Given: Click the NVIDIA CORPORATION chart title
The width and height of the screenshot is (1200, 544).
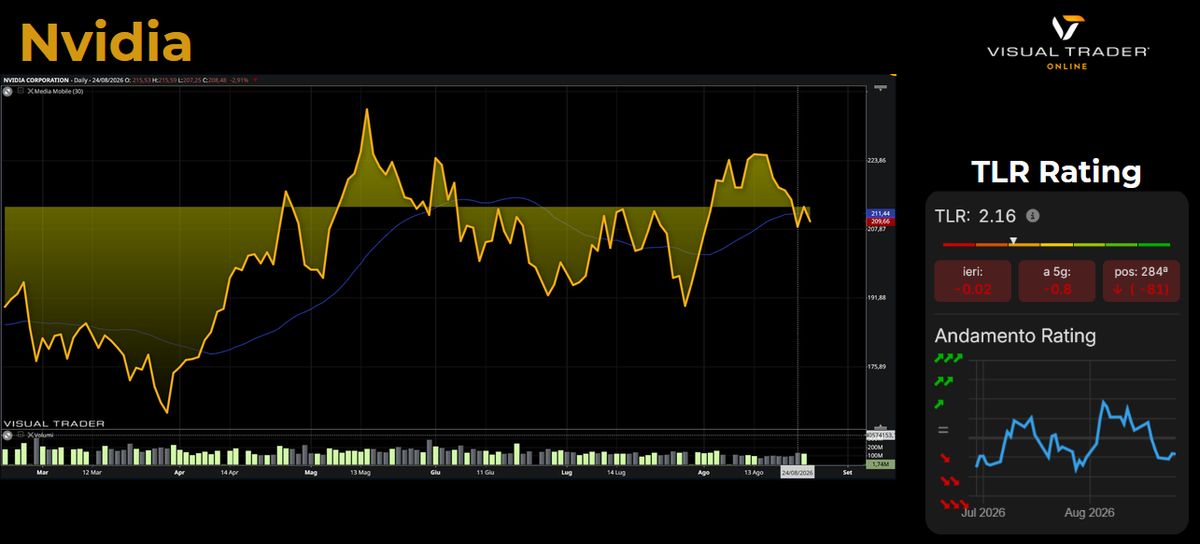Looking at the screenshot, I should pyautogui.click(x=36, y=80).
